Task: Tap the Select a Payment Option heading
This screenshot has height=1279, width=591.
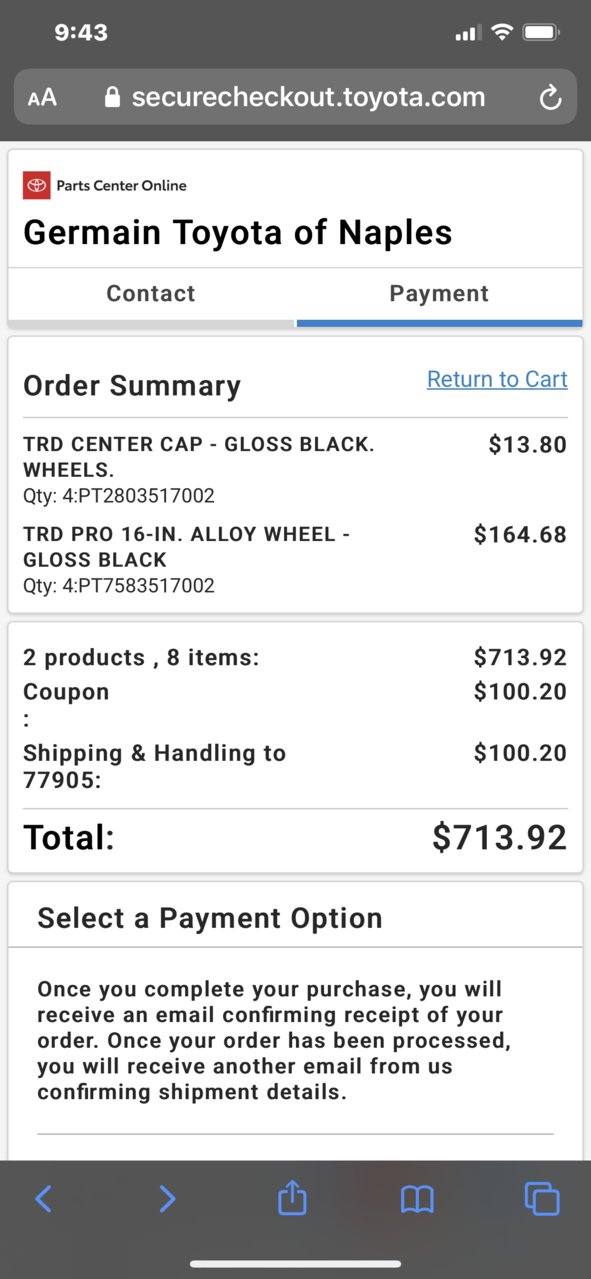Action: tap(210, 918)
